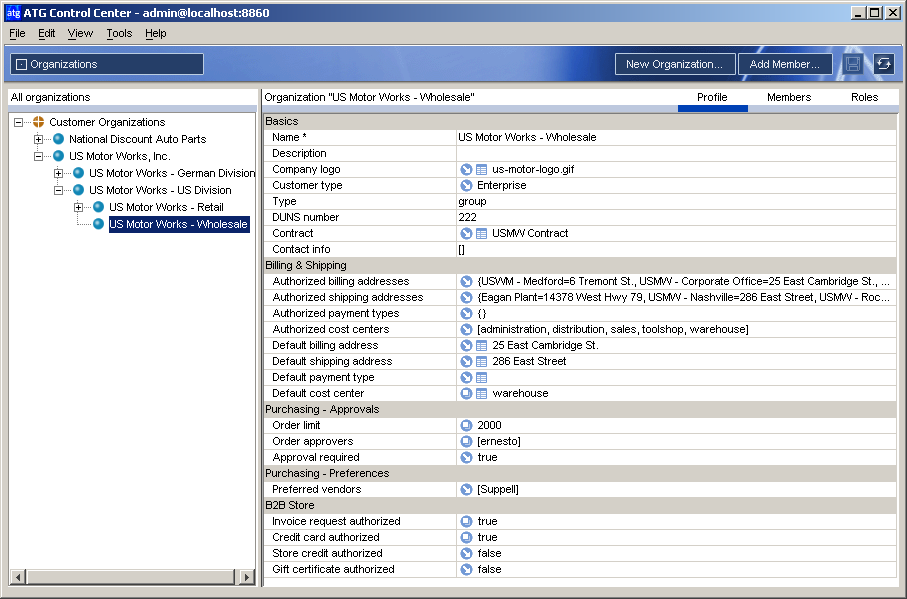
Task: Open the Tools menu
Action: tap(119, 34)
